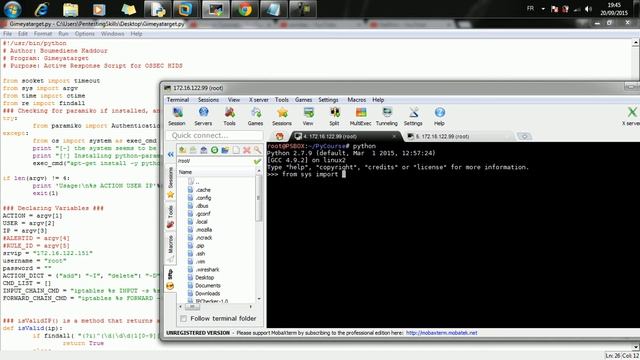Click the key icon in SFTP toolbar

click(x=257, y=150)
